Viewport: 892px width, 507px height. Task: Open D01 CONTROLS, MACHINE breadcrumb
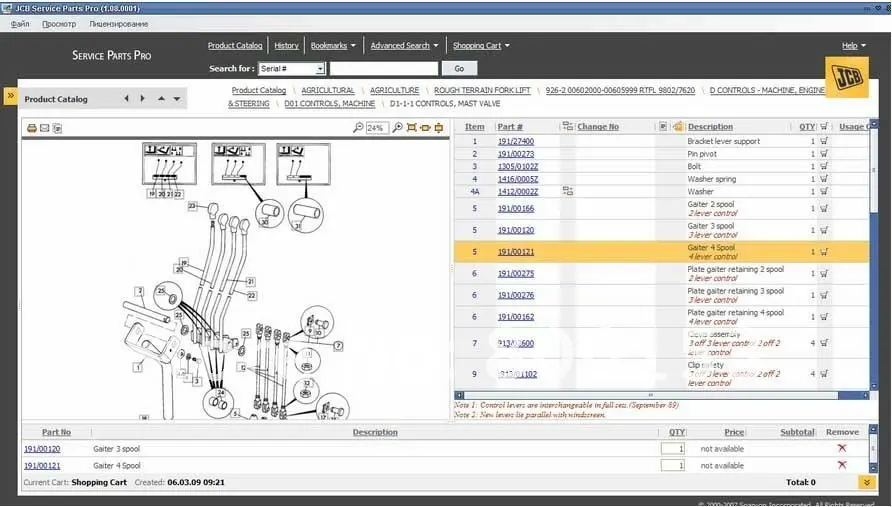329,104
